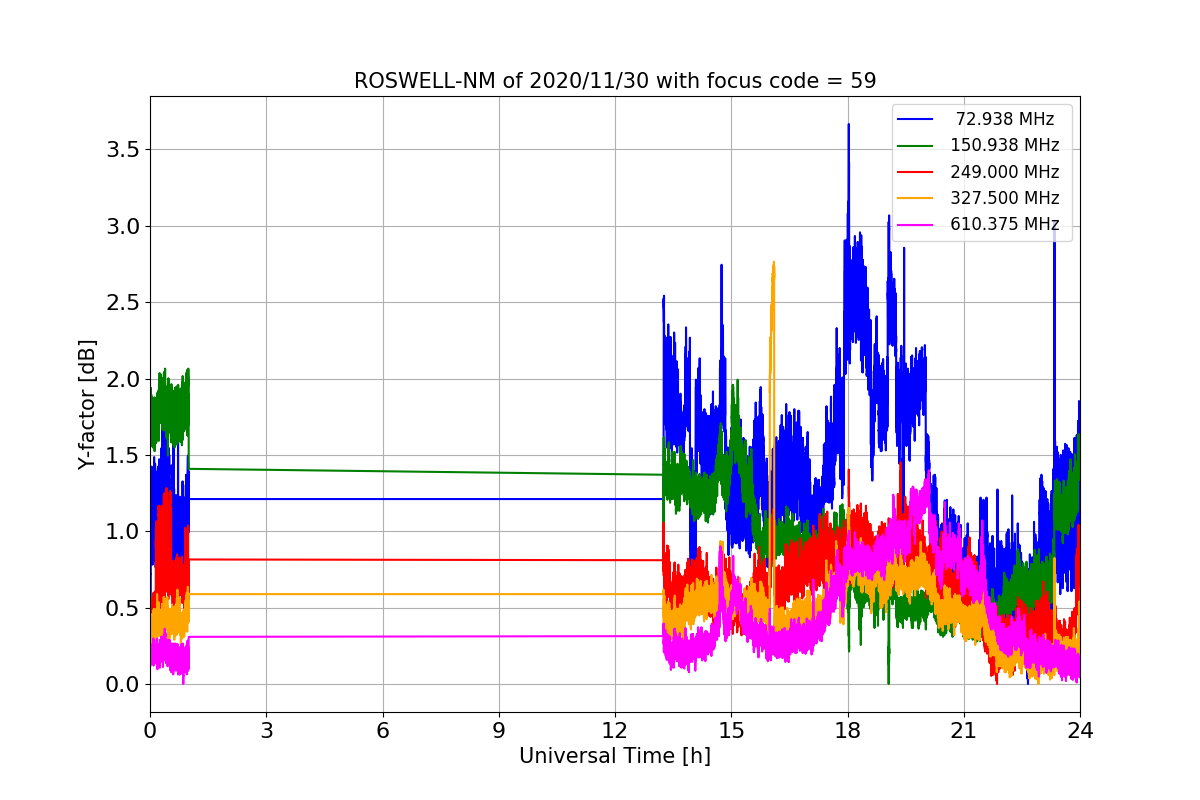
Task: Click the orange line swatch in legend
Action: coord(915,198)
